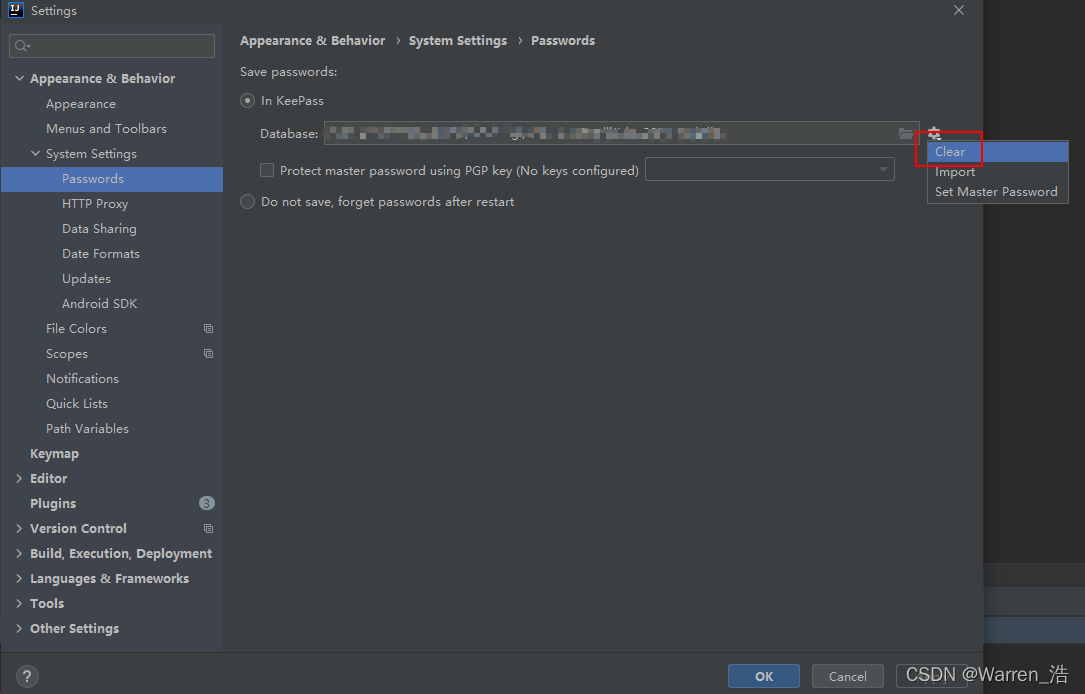Click the gear icon beside the Database field
Screen dimensions: 1085x694
point(934,133)
